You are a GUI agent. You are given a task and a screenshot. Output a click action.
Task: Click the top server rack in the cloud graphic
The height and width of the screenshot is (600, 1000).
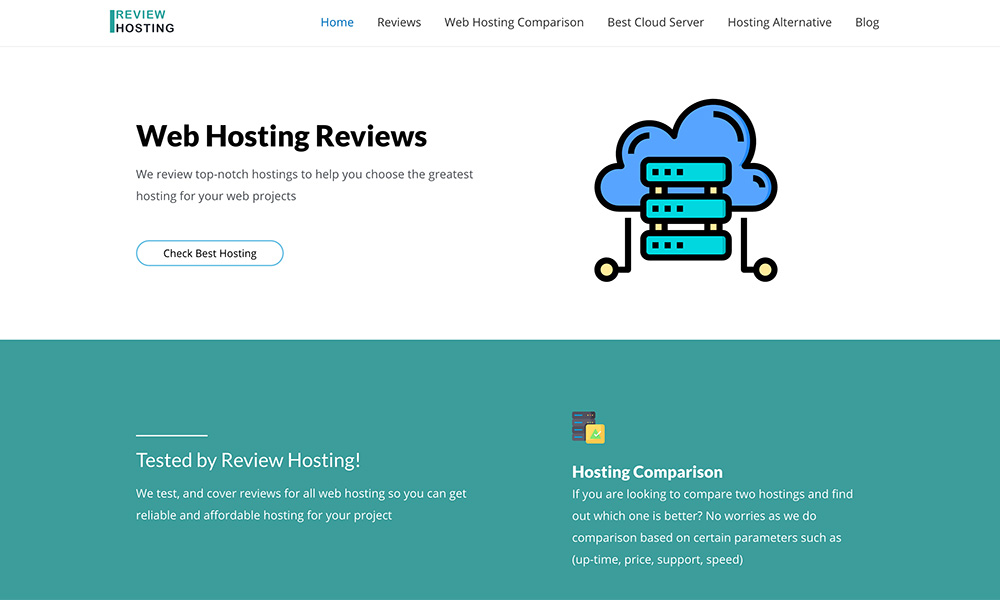[x=685, y=173]
